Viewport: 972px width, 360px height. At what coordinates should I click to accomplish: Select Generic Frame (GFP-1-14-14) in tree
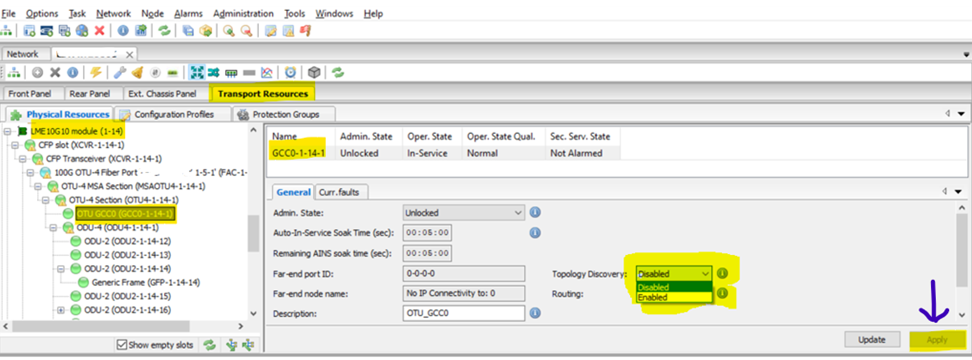pyautogui.click(x=146, y=282)
